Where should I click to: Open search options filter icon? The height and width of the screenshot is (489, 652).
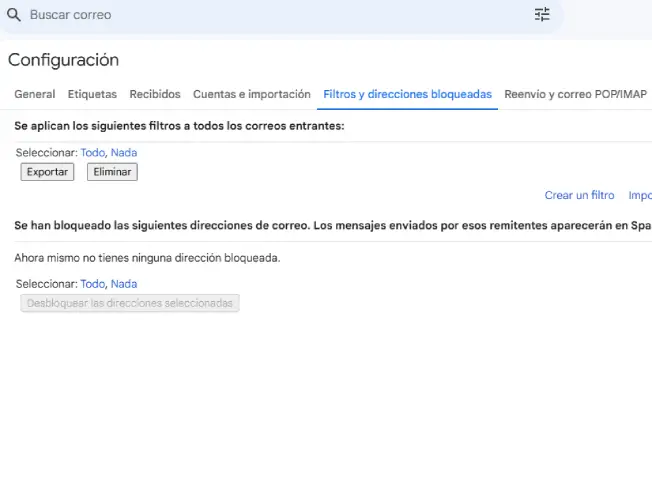tap(542, 15)
